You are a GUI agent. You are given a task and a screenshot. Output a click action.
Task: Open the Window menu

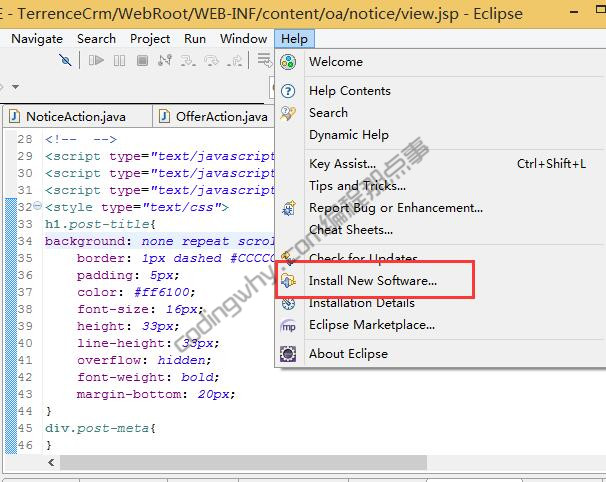[243, 39]
